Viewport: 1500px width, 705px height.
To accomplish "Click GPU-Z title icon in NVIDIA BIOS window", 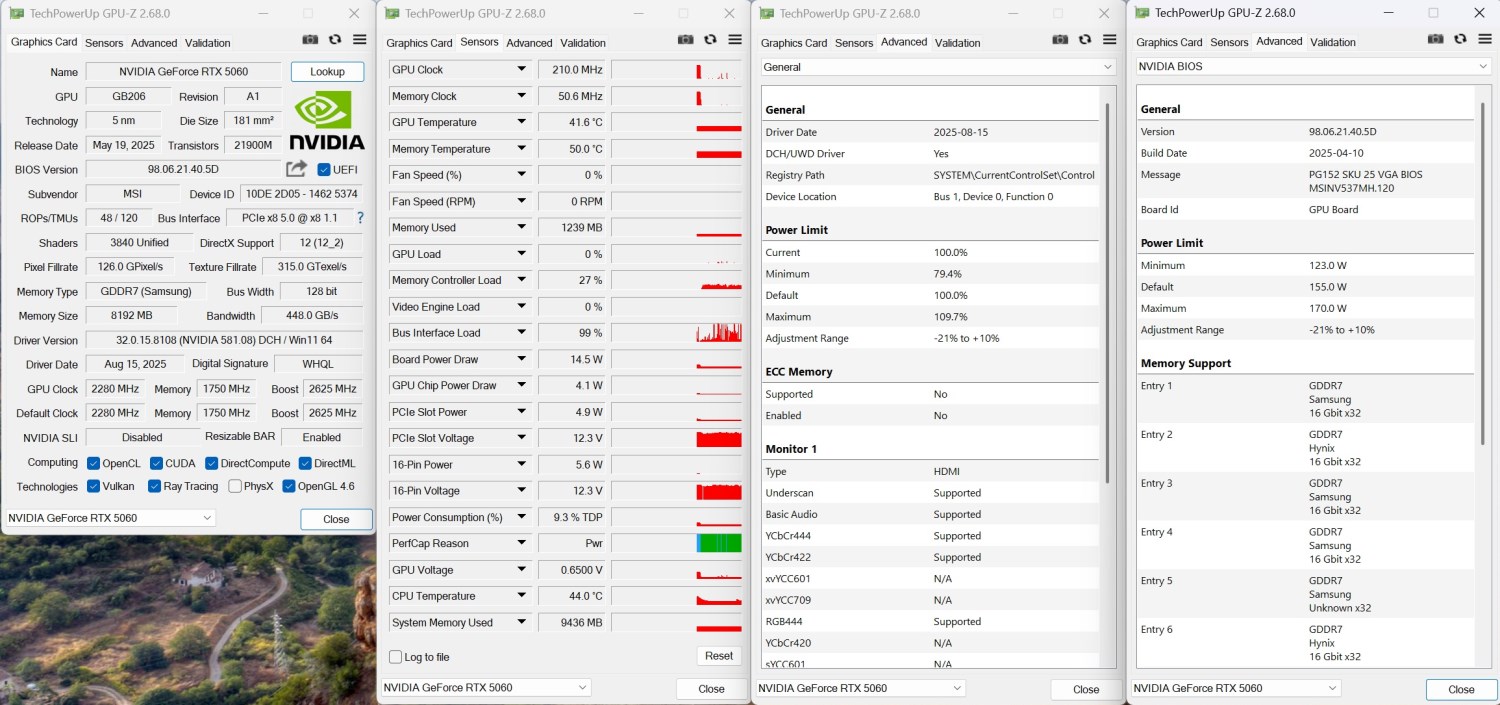I will [x=1142, y=13].
